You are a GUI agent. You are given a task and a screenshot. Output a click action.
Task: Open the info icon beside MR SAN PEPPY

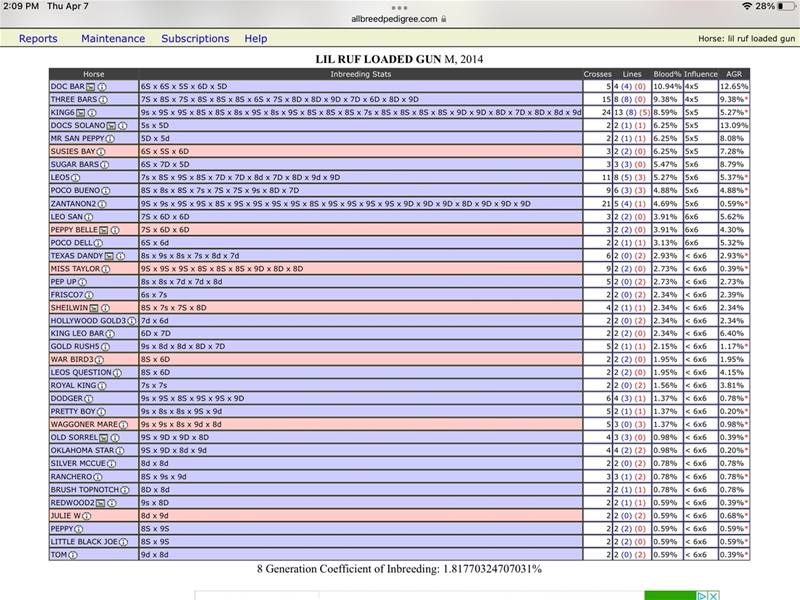tap(110, 139)
